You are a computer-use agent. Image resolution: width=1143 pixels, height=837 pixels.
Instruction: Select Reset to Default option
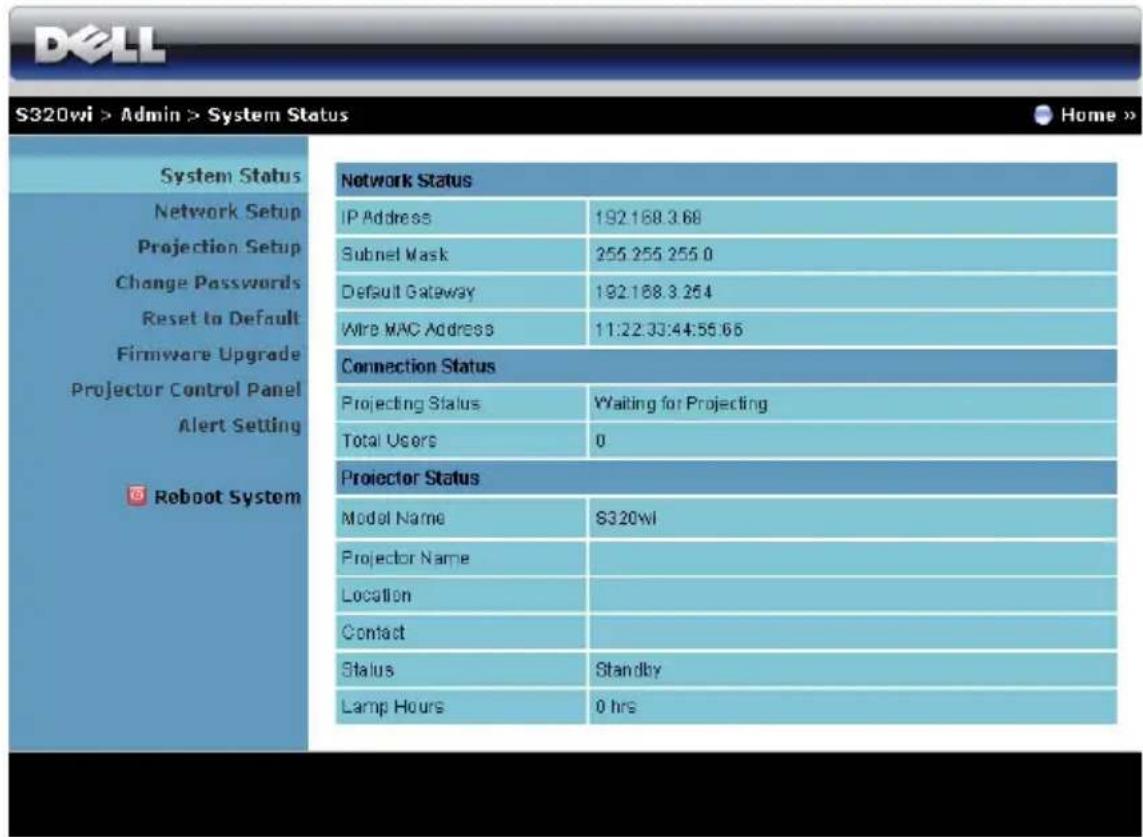coord(221,319)
